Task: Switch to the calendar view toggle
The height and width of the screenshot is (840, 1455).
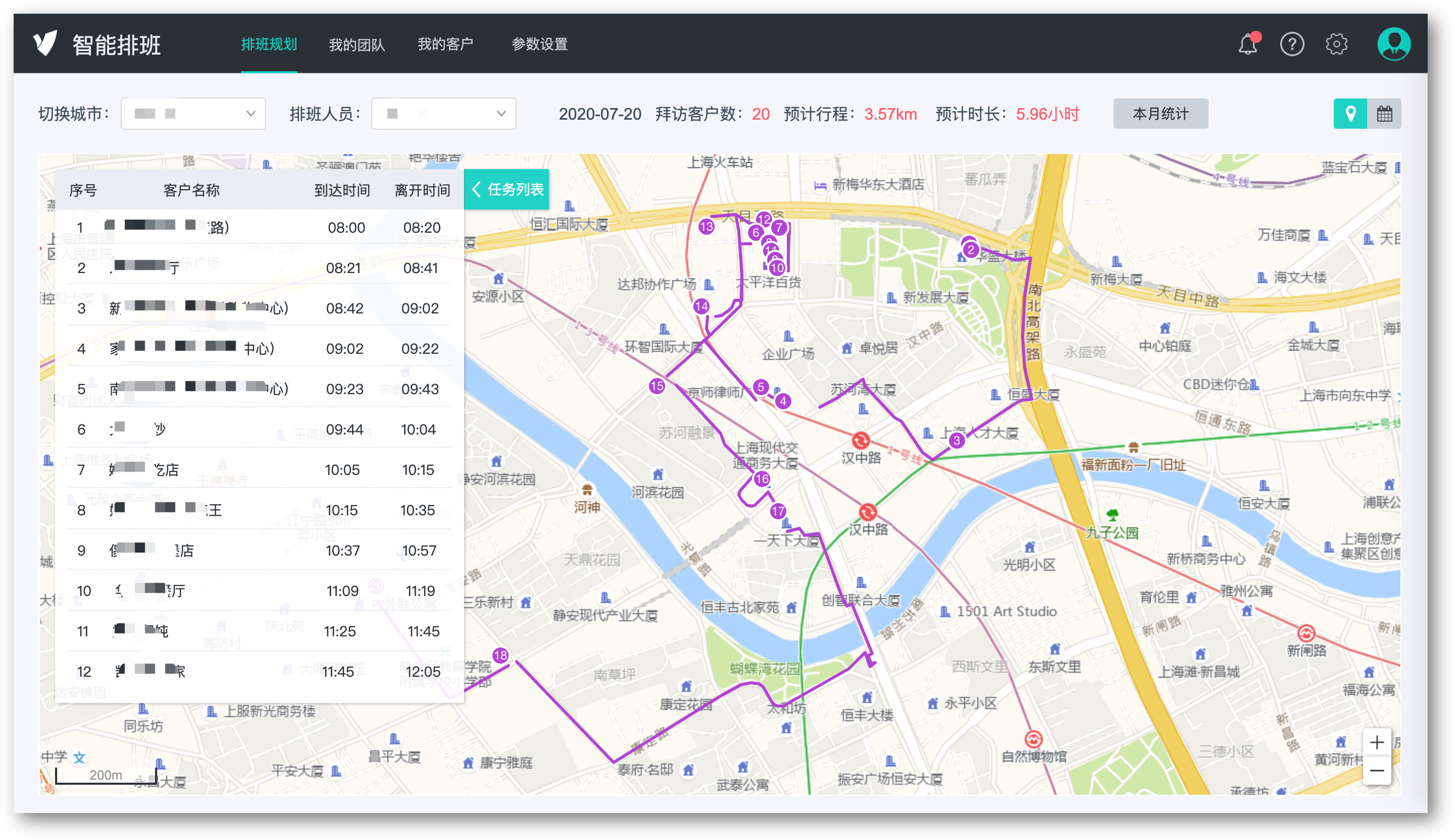Action: (x=1386, y=114)
